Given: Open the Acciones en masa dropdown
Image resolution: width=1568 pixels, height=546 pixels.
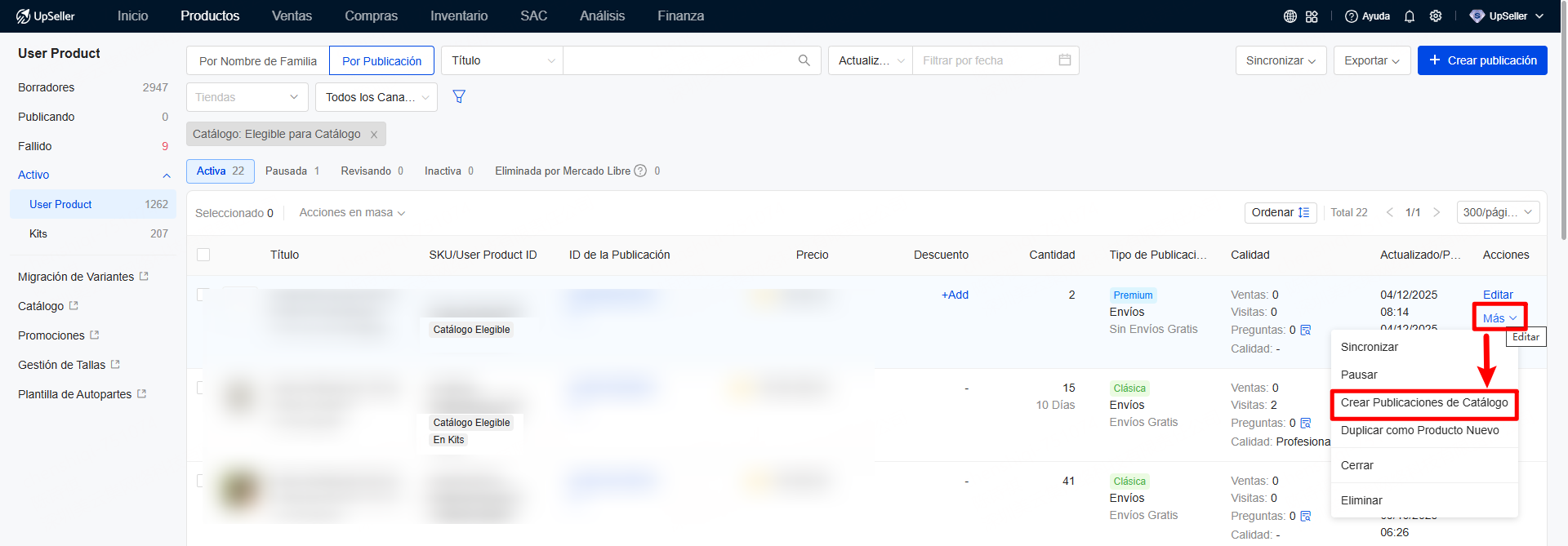Looking at the screenshot, I should (x=352, y=213).
